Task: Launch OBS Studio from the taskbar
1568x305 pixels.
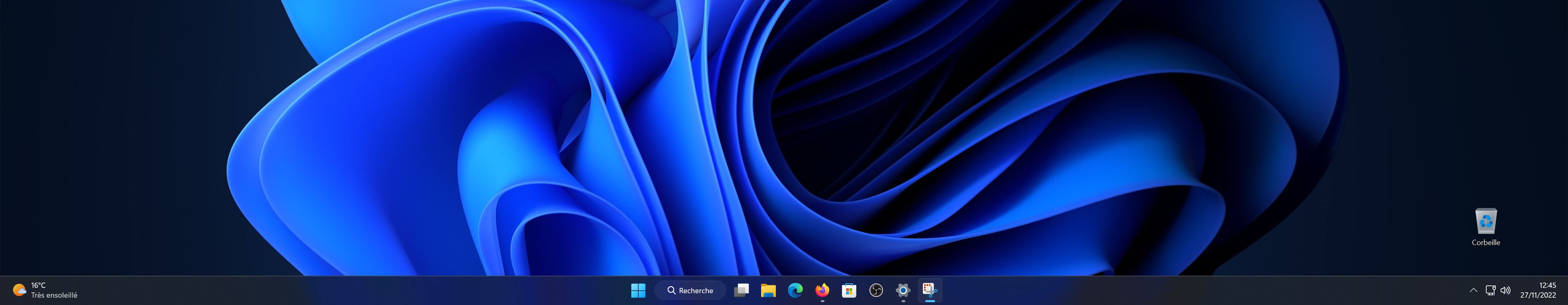Action: click(876, 290)
